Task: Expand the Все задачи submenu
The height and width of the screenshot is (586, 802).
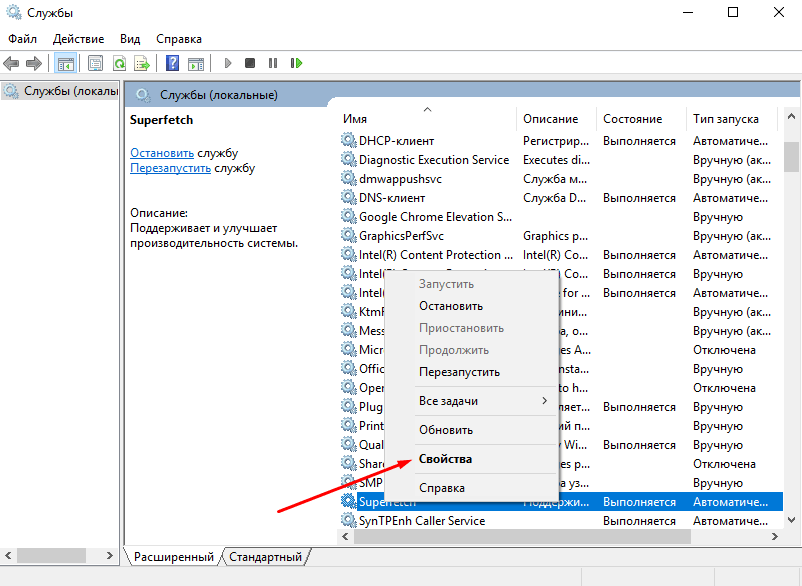Action: coord(471,401)
